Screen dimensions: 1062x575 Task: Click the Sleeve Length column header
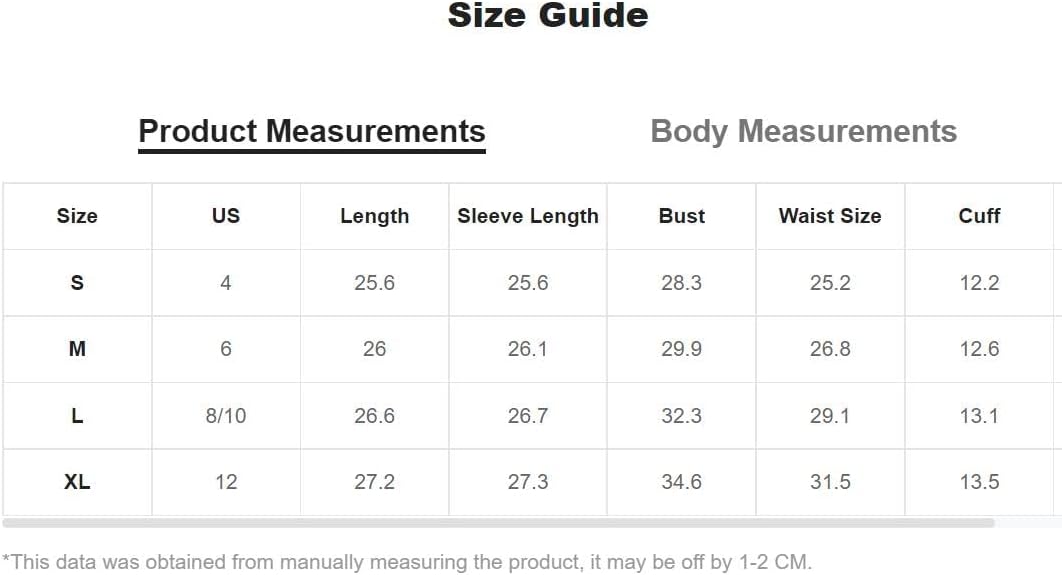point(528,216)
